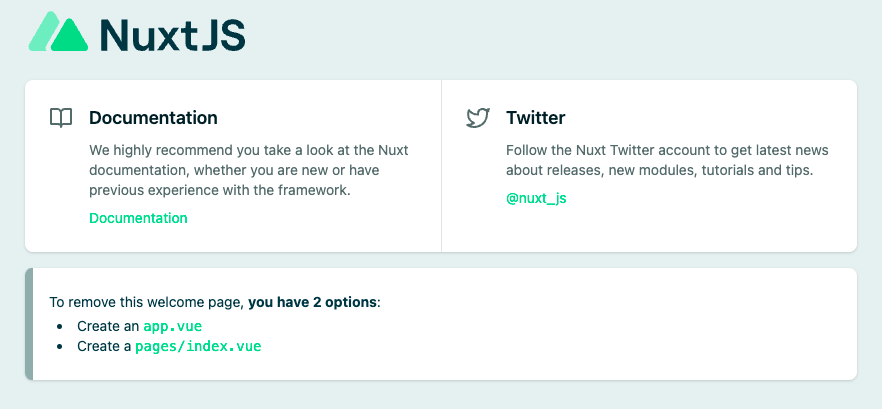Click the NuxtJS wordmark text

(172, 34)
